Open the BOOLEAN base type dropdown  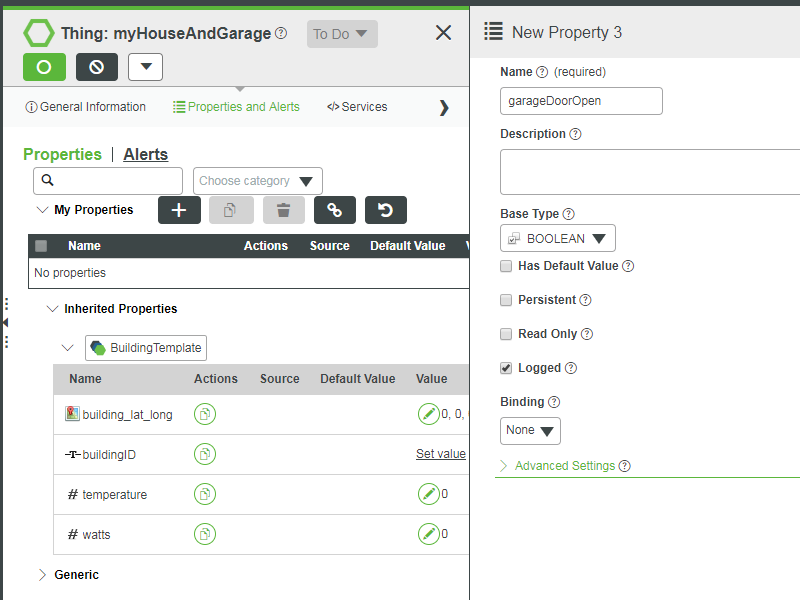558,238
